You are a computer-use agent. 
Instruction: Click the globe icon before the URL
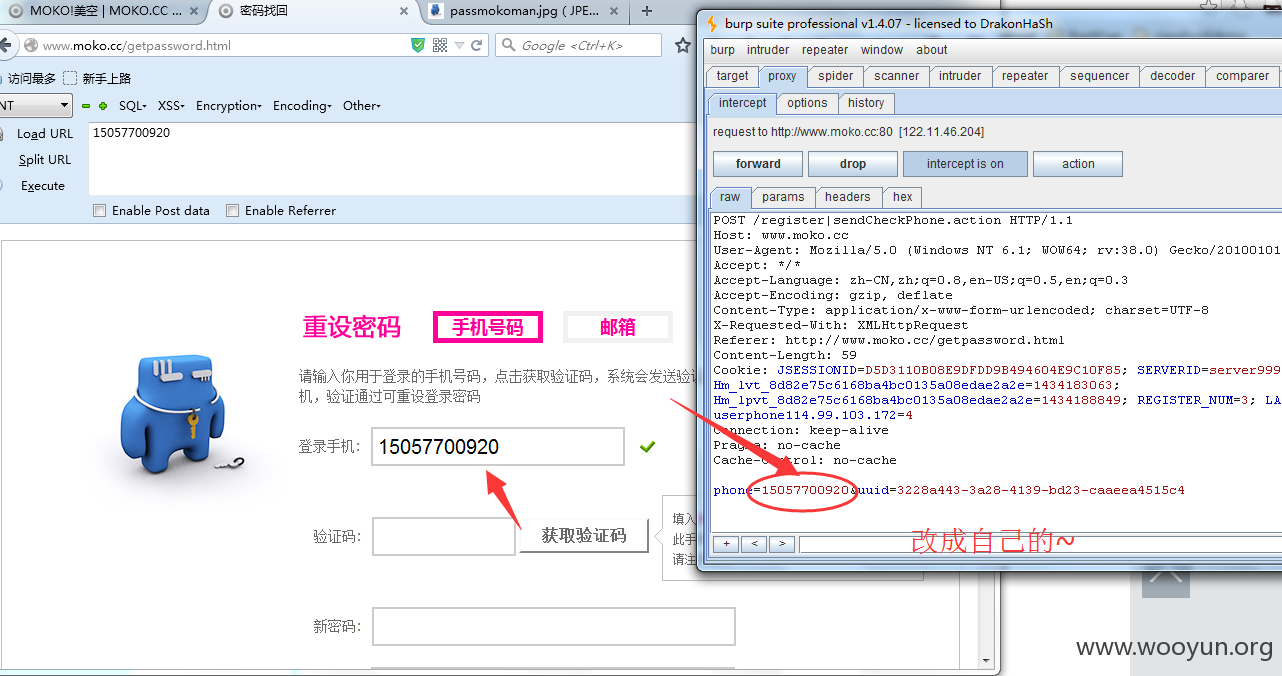pyautogui.click(x=31, y=45)
